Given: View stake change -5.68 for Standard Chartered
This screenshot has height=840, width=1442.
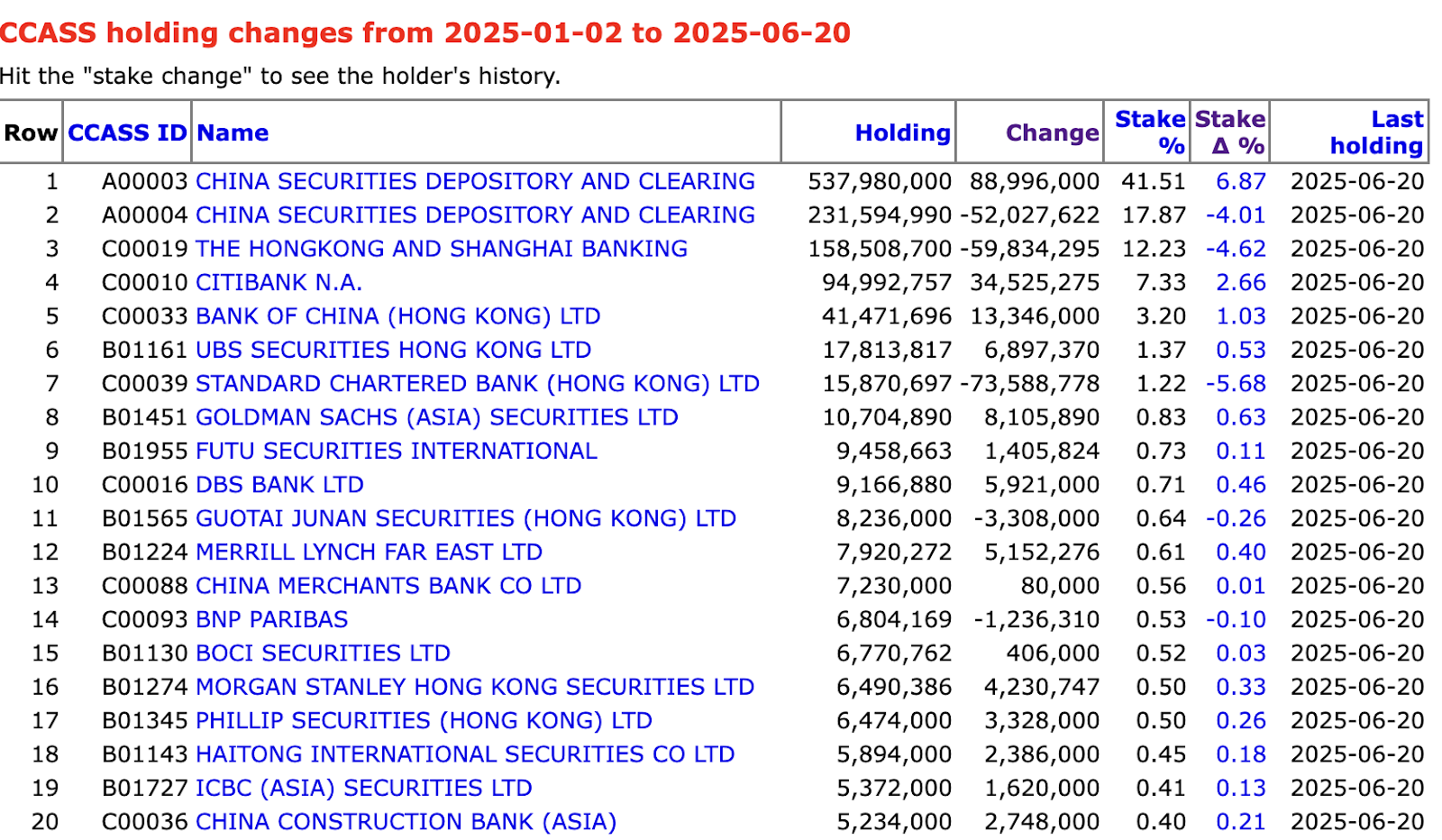Looking at the screenshot, I should click(1236, 384).
